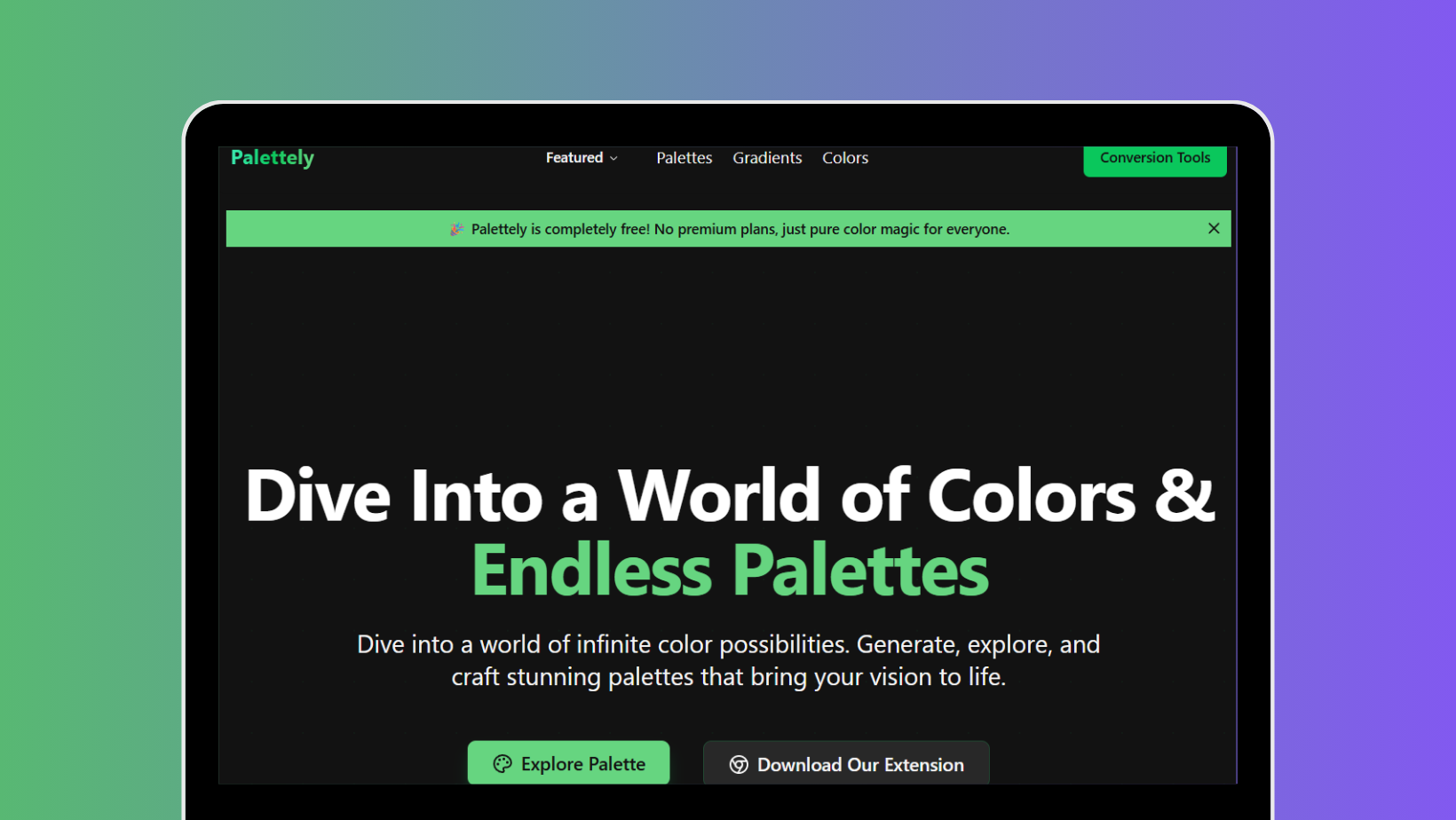Screen dimensions: 1456x820
Task: Click the ampersand in the hero heading
Action: pos(1183,496)
